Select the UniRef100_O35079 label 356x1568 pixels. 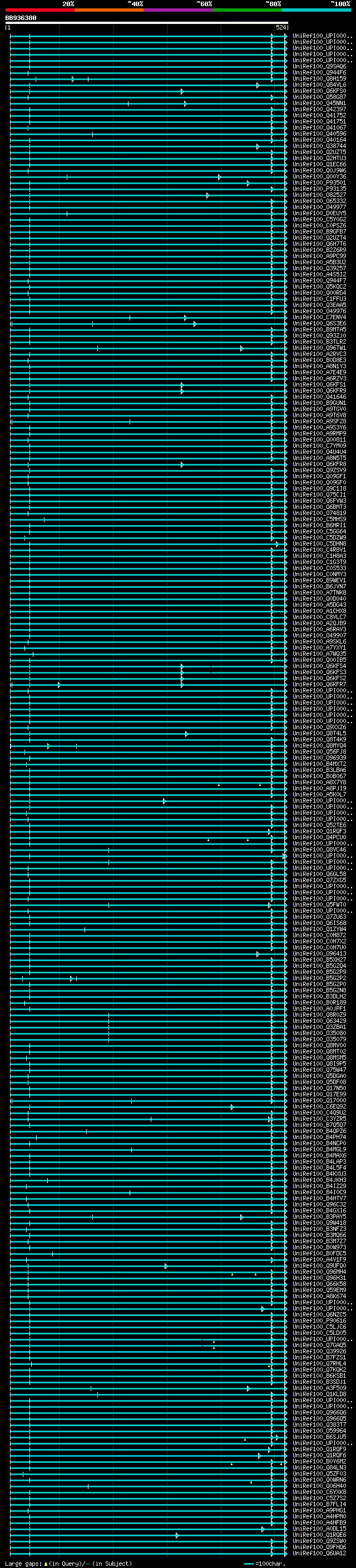click(319, 1040)
